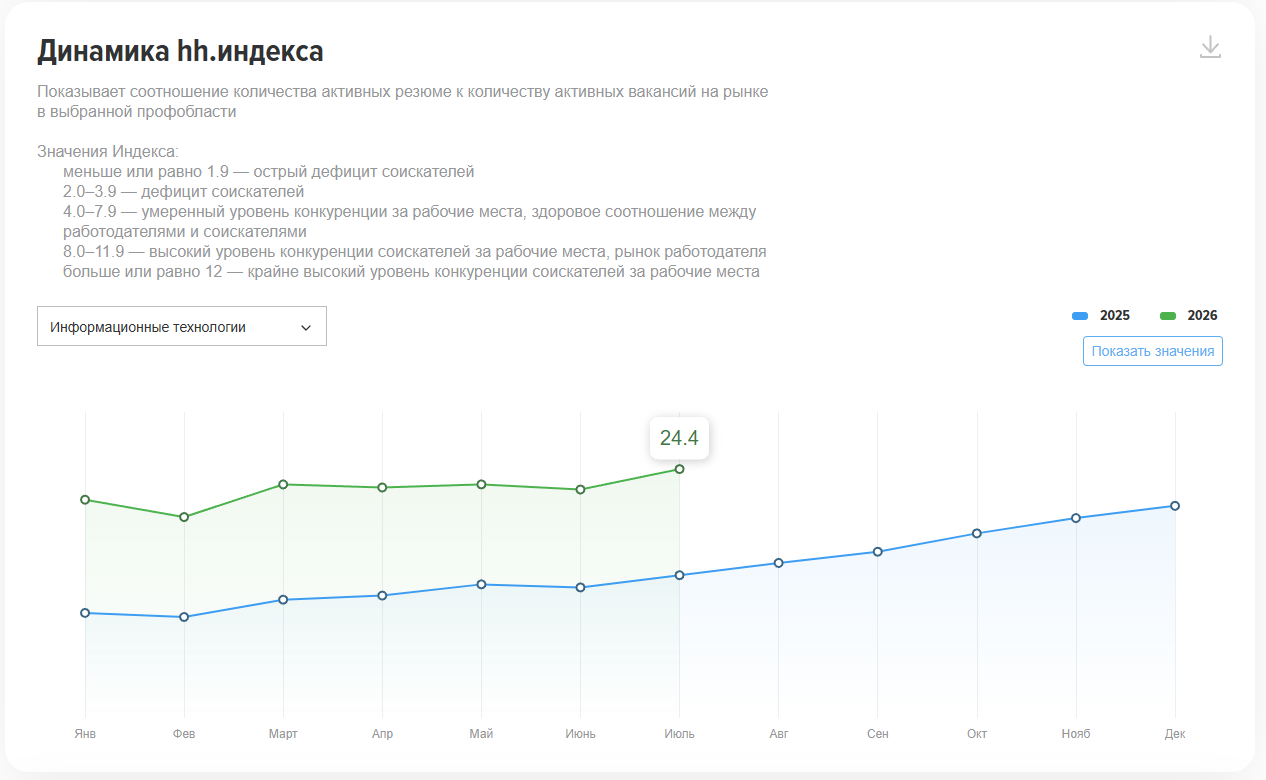Open the Информационные технологии profession dropdown

click(182, 326)
